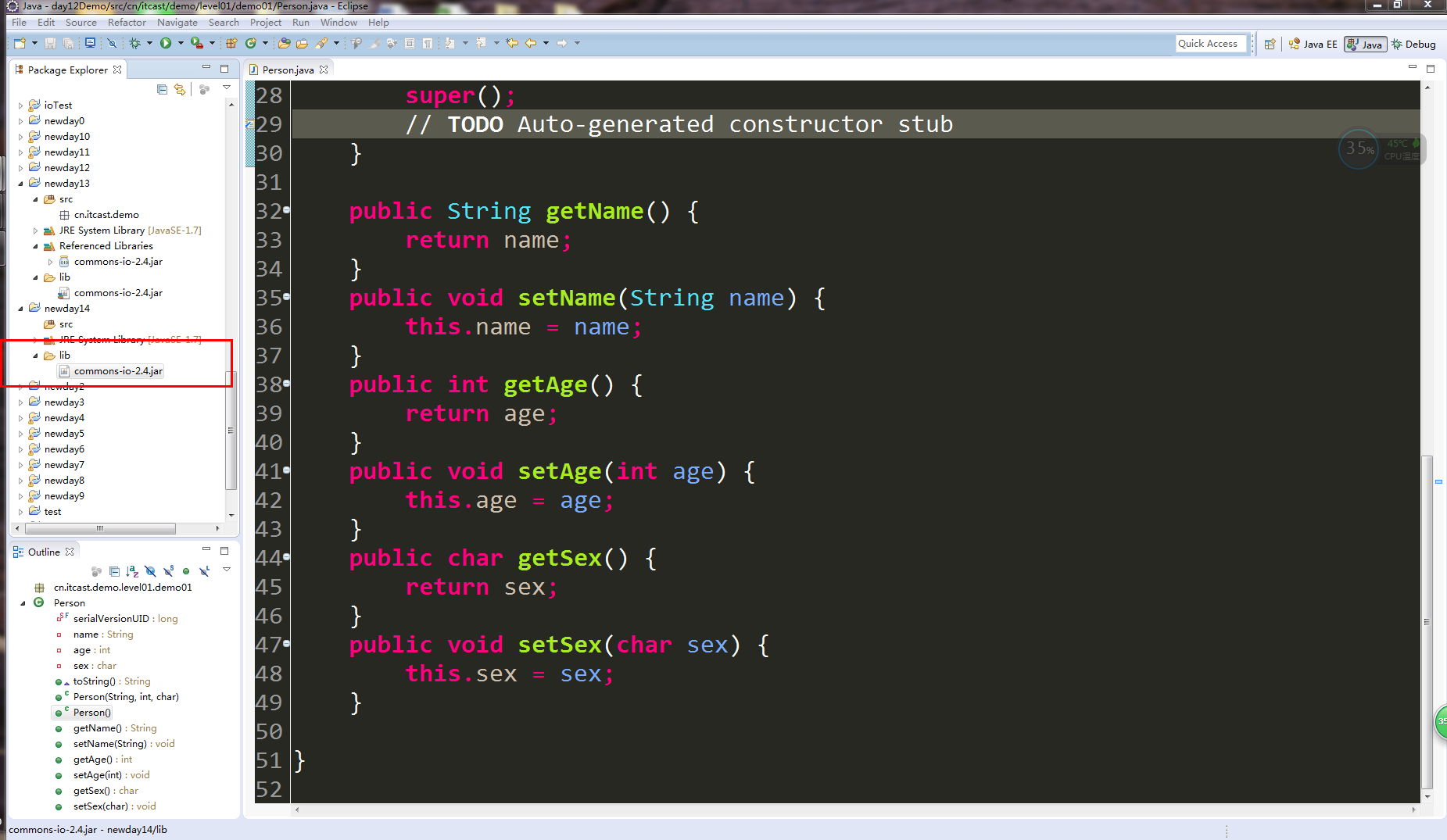The height and width of the screenshot is (840, 1447).
Task: Switch to Java perspective
Action: click(1365, 44)
